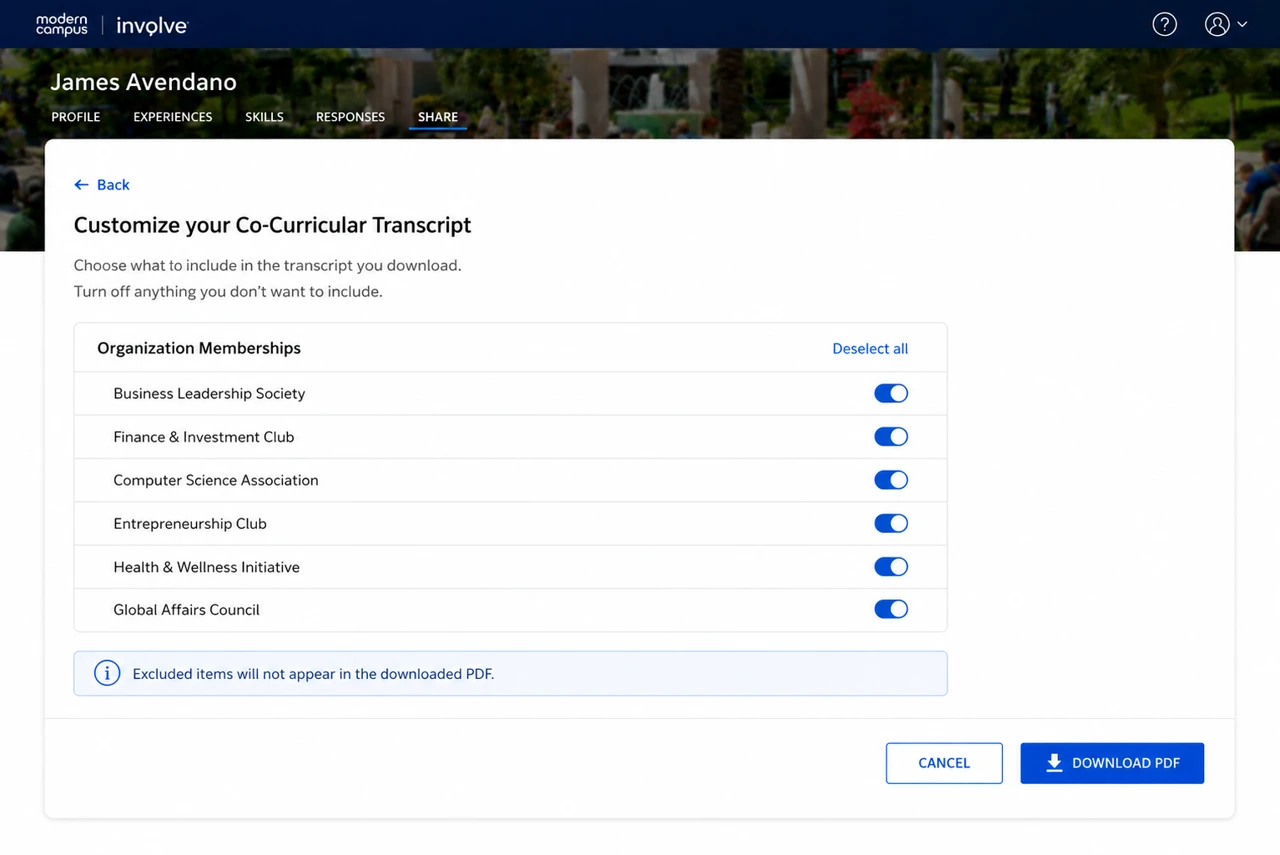Go back using the Back link
1280x855 pixels.
102,185
